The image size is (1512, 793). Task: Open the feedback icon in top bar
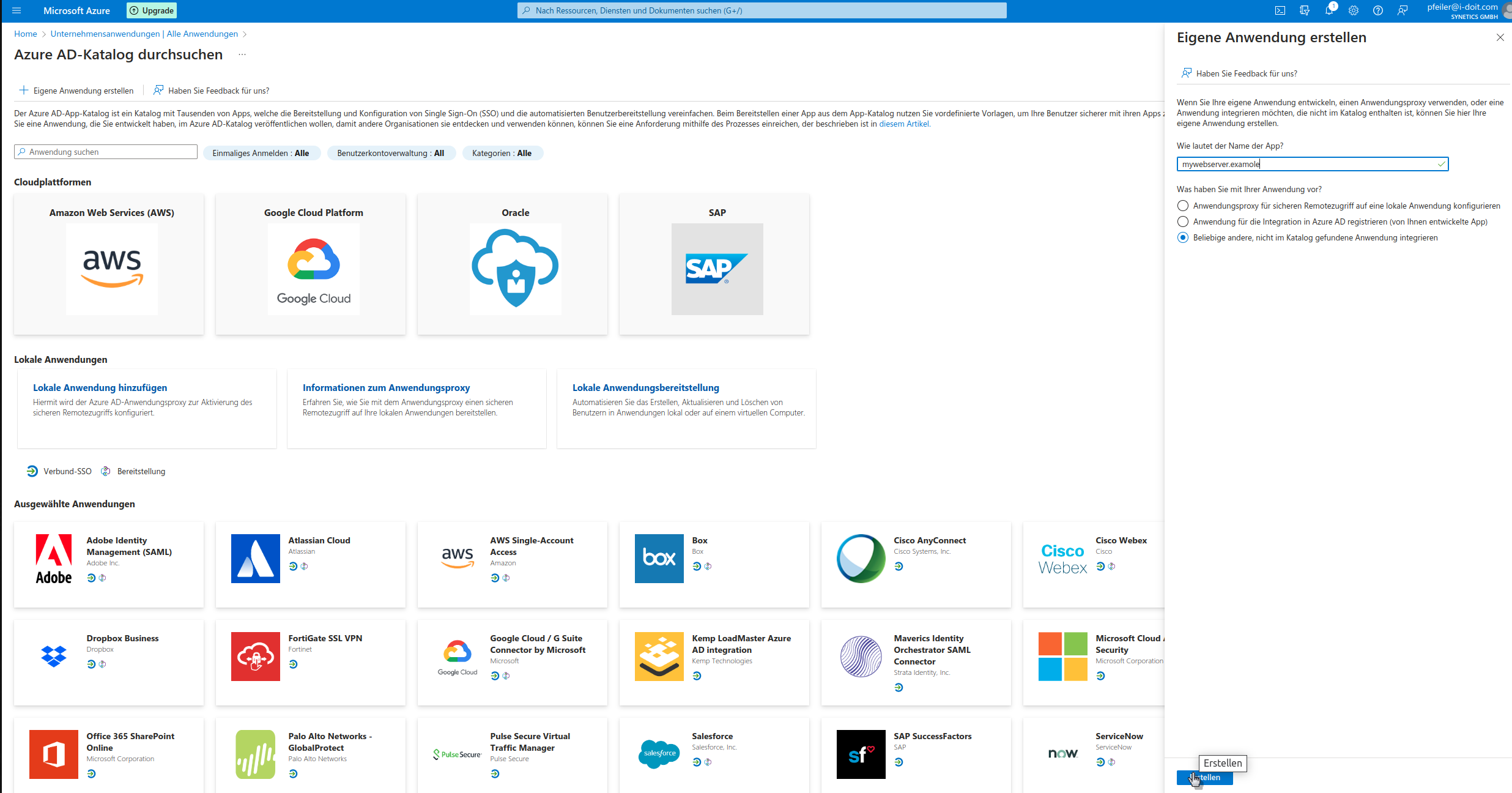[1402, 10]
